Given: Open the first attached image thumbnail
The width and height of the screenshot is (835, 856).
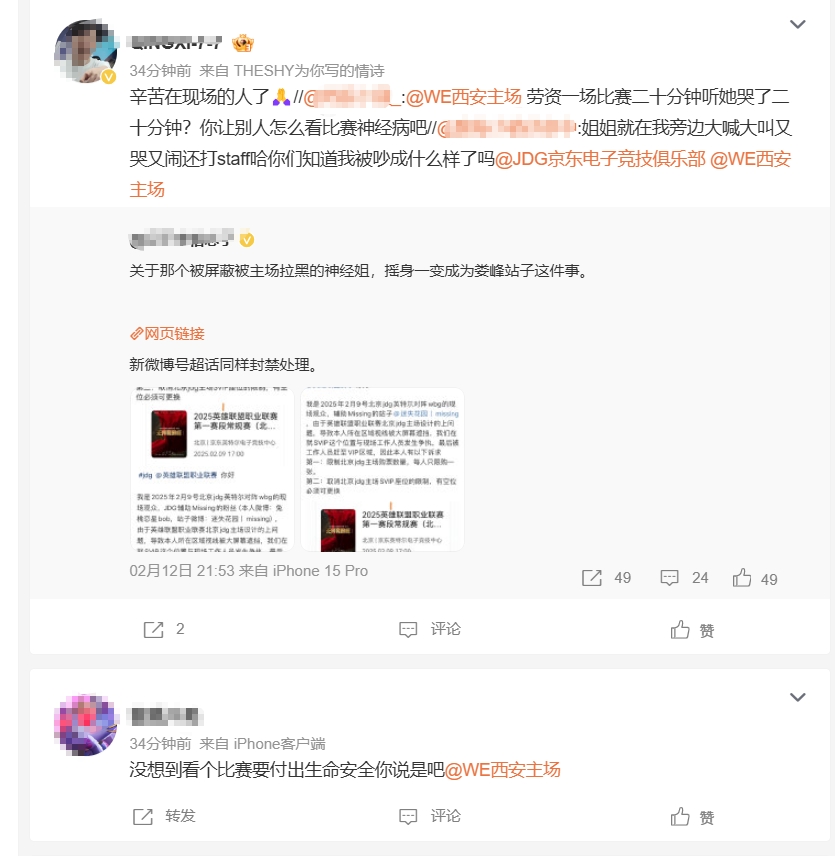Looking at the screenshot, I should [212, 469].
